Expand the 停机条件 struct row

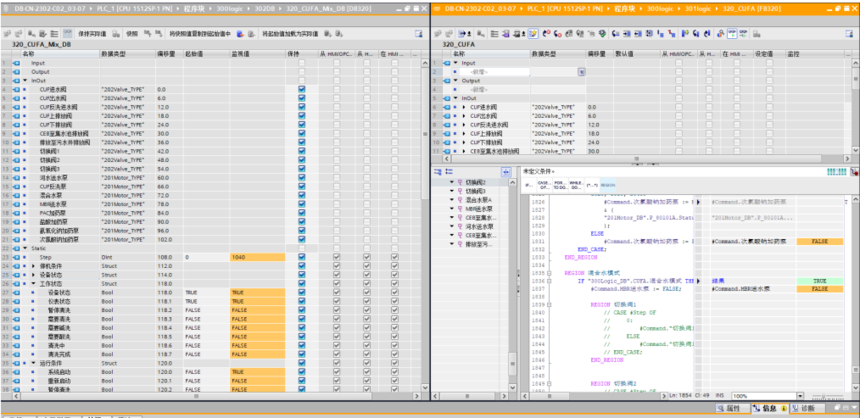pos(33,266)
